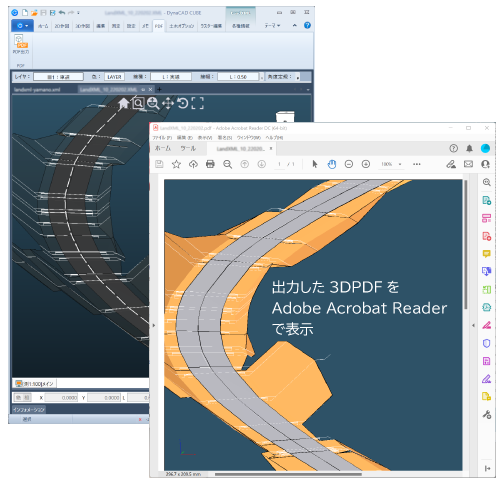Click the magnifier tool at top of Acrobat sidebar
The image size is (500, 500).
click(486, 182)
